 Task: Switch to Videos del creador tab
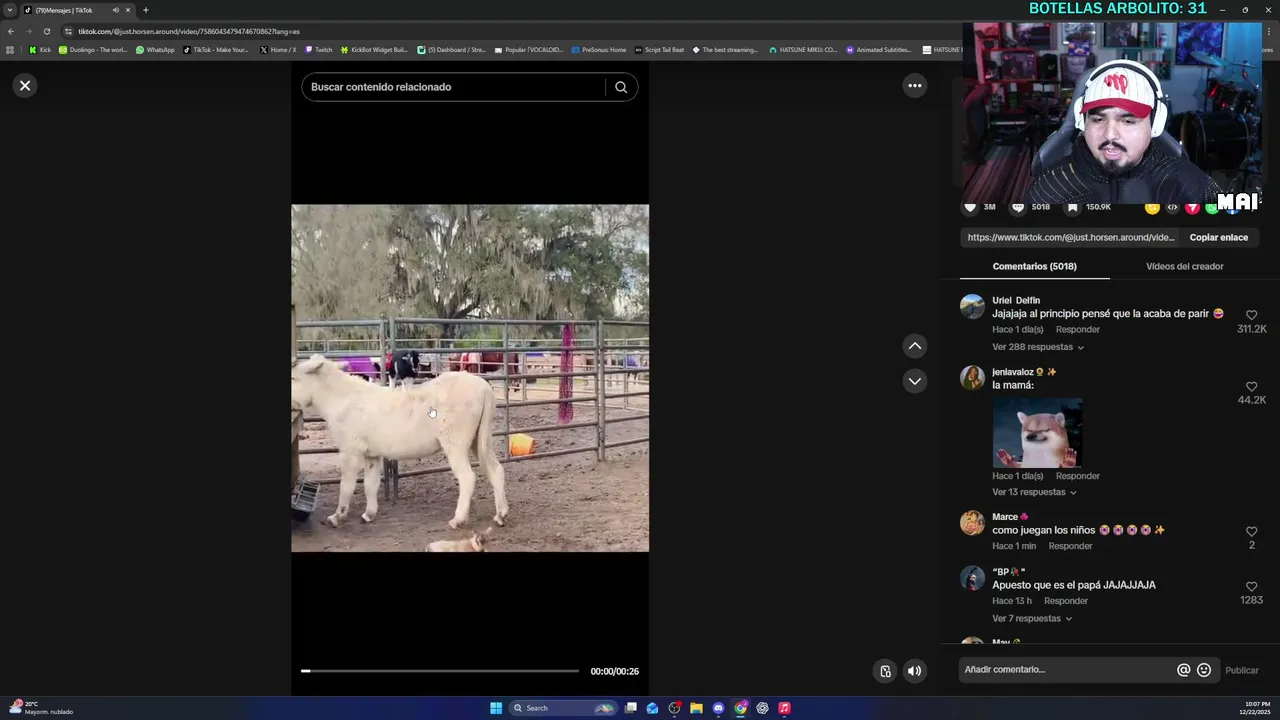pyautogui.click(x=1184, y=266)
